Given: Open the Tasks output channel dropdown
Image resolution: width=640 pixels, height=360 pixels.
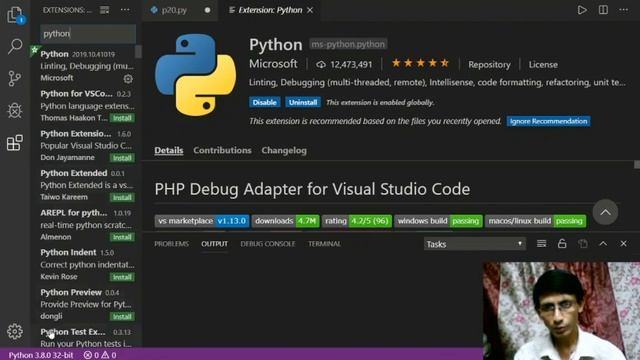Looking at the screenshot, I should click(x=474, y=244).
